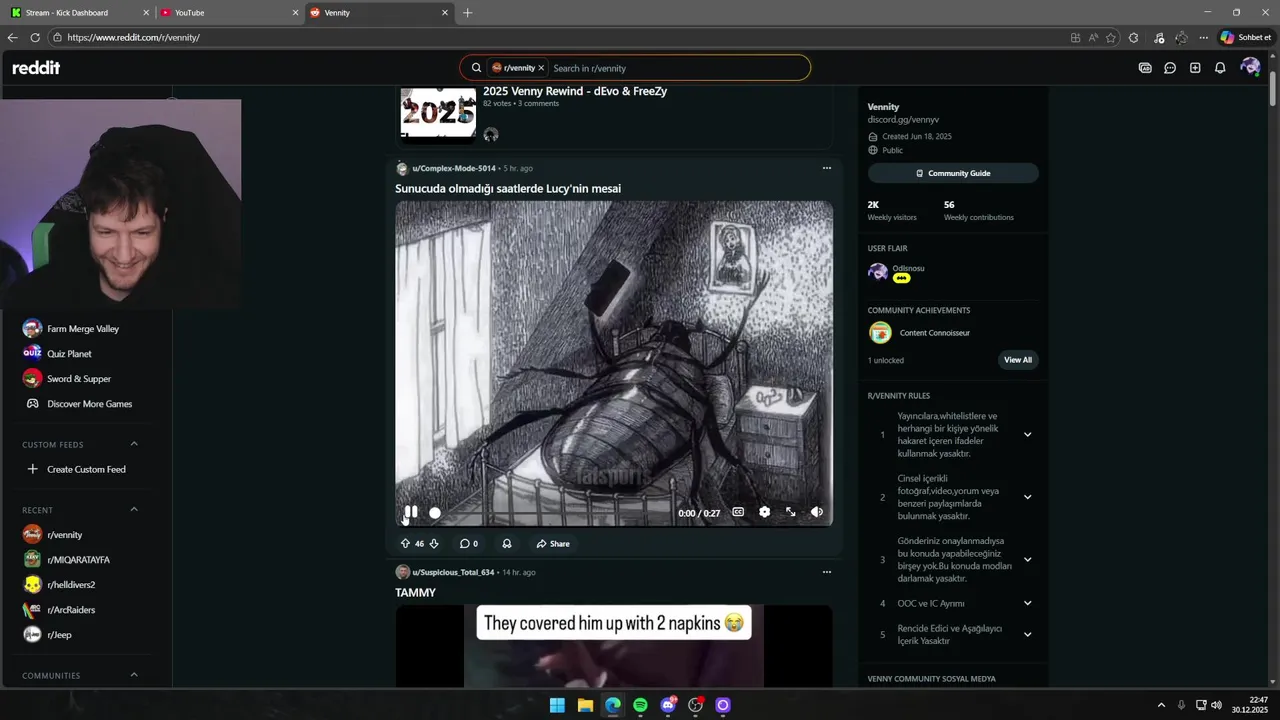
Task: Open Windows Start menu
Action: click(x=557, y=705)
